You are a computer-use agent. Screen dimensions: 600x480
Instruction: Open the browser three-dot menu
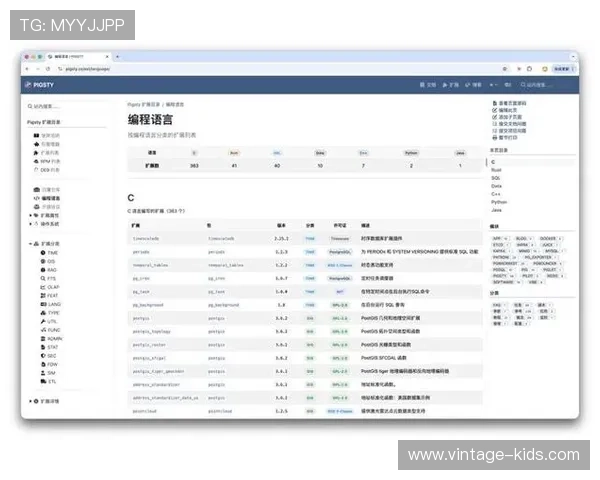coord(573,69)
